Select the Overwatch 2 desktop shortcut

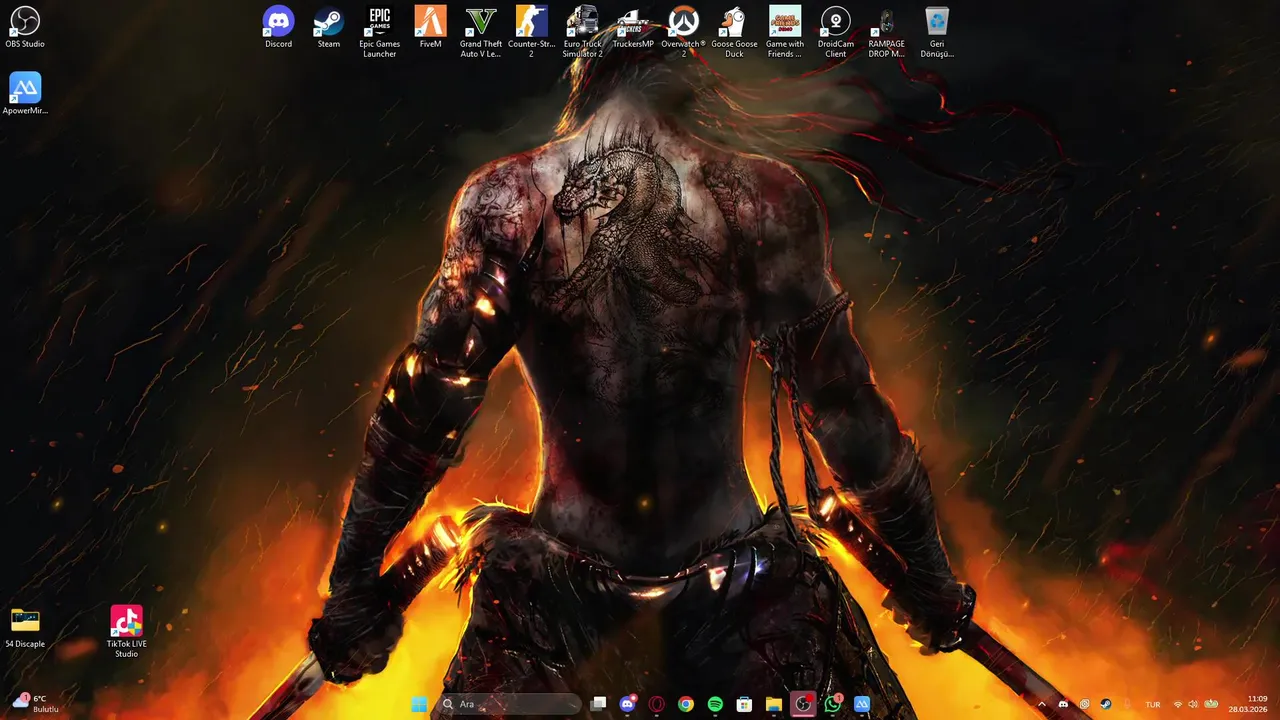[x=684, y=32]
